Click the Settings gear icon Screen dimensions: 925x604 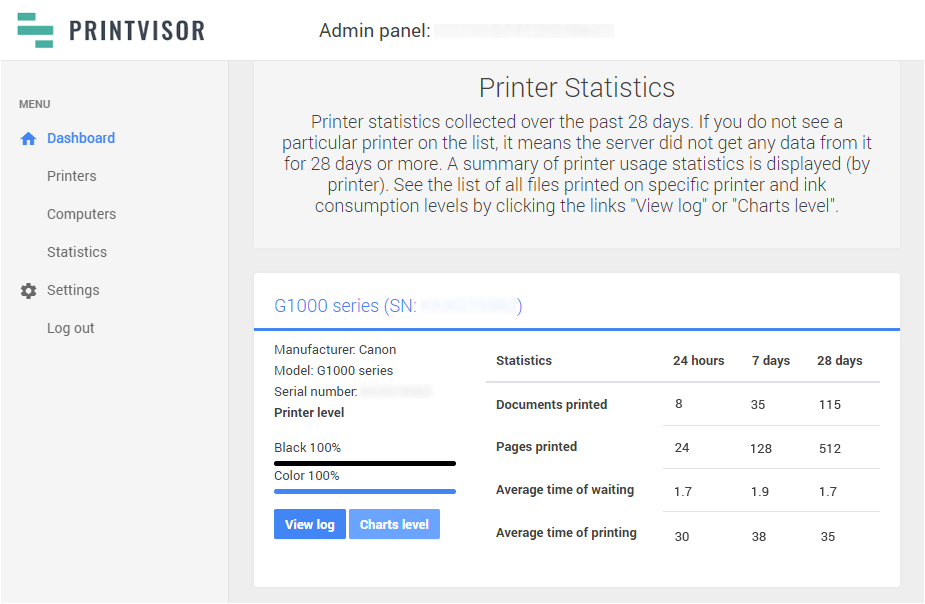tap(28, 291)
